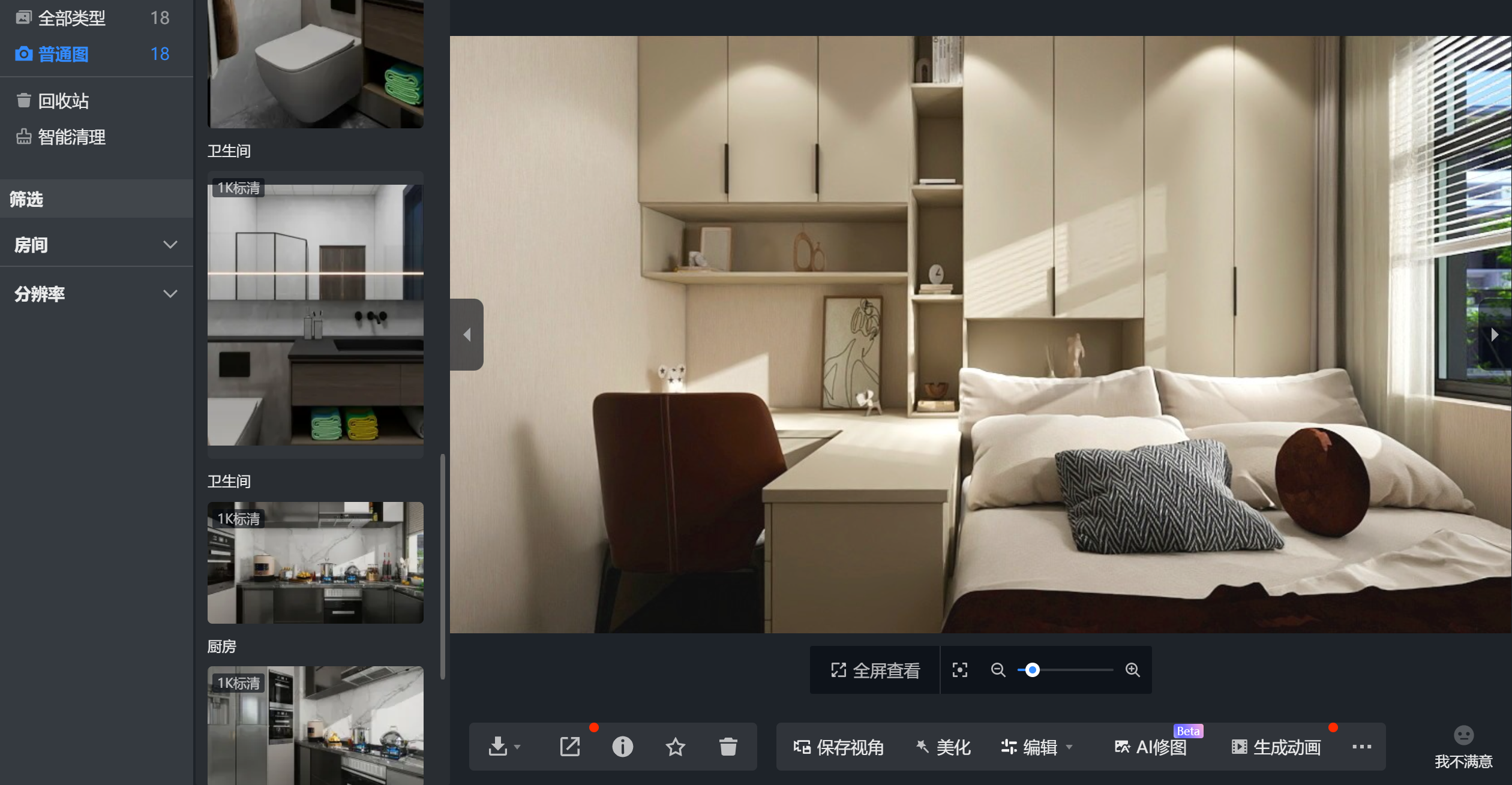Open image info with the info icon
This screenshot has width=1512, height=785.
point(622,747)
